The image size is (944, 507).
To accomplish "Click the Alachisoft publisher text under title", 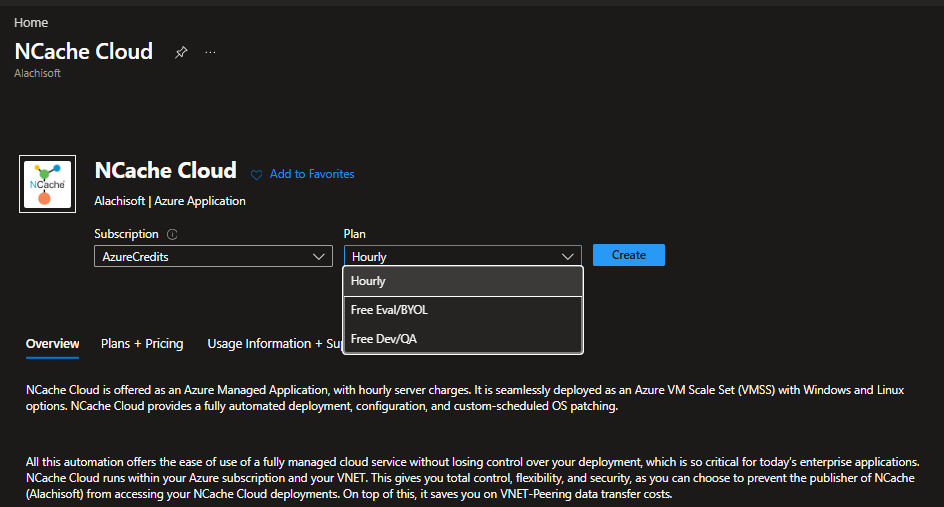I will [x=37, y=73].
